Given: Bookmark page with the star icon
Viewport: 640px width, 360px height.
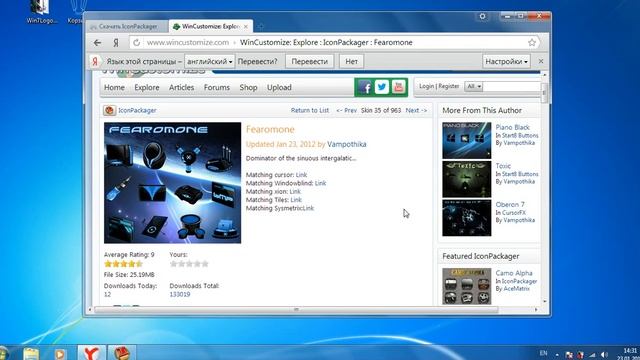Looking at the screenshot, I should coord(531,42).
